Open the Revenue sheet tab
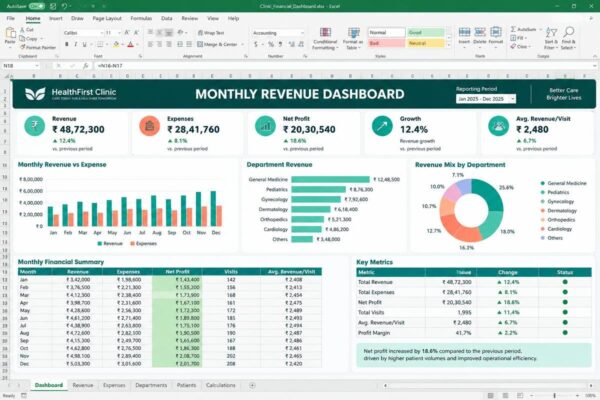The height and width of the screenshot is (400, 600). (83, 385)
